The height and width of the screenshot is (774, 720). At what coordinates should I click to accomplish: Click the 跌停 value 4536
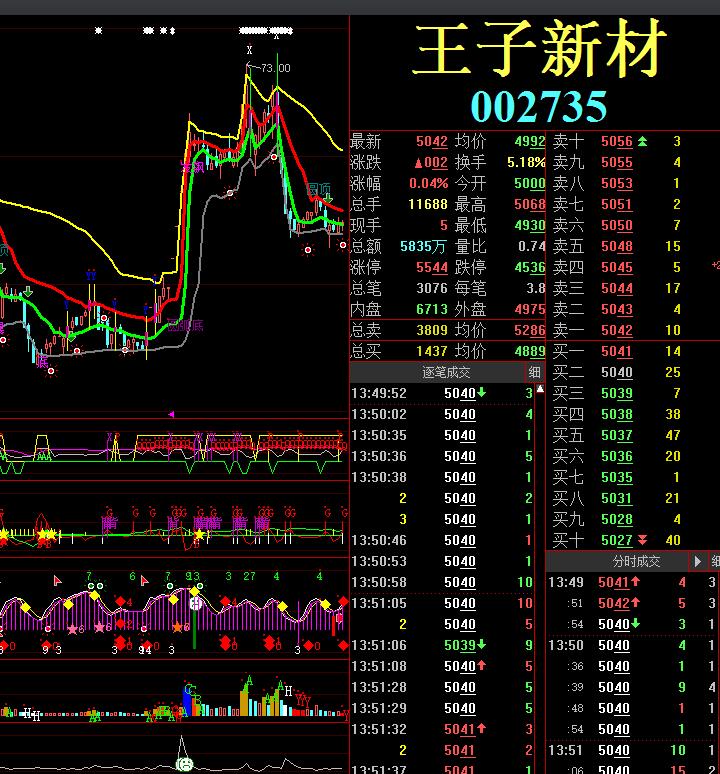pos(530,268)
